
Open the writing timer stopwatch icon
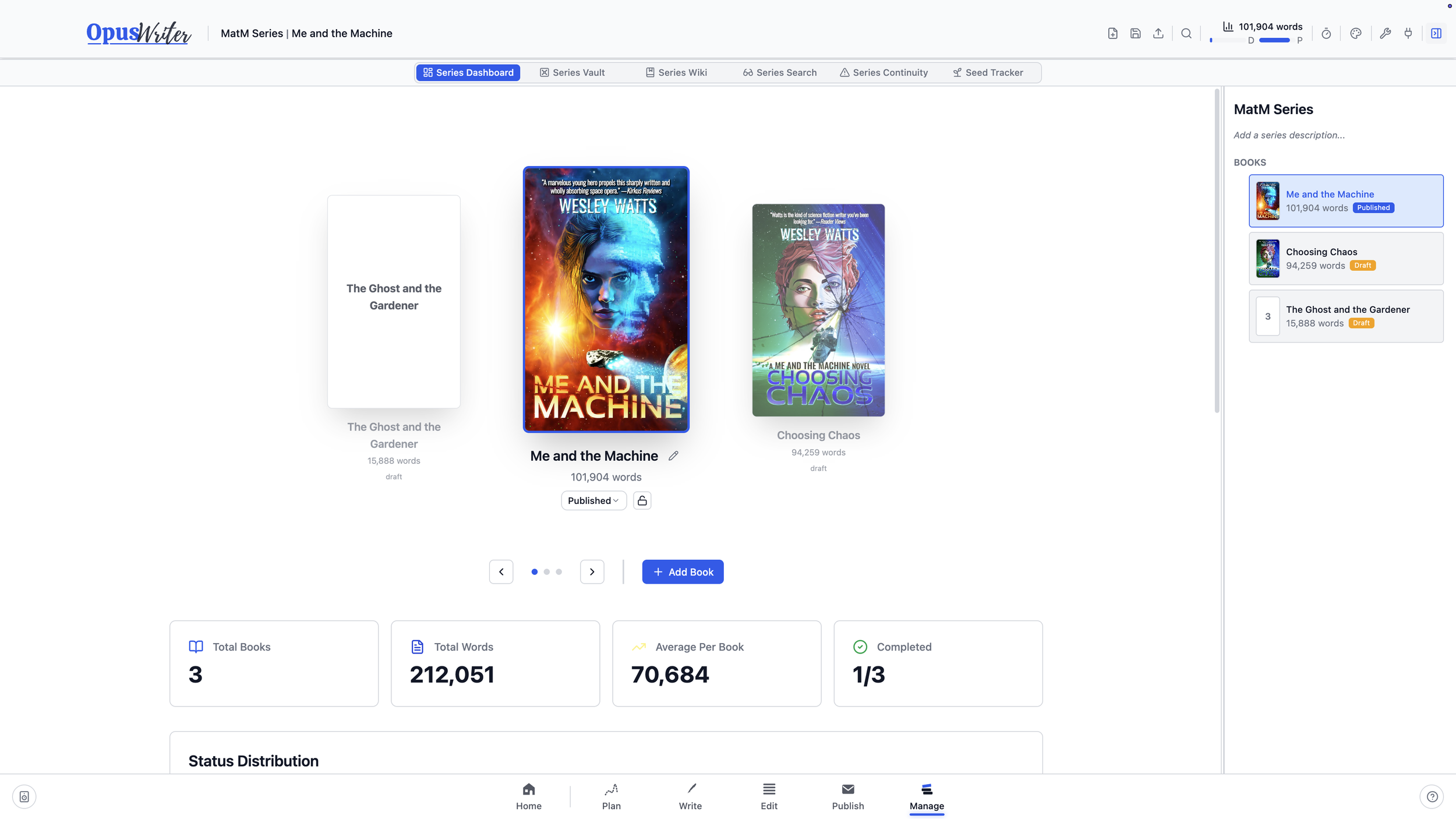click(1326, 33)
